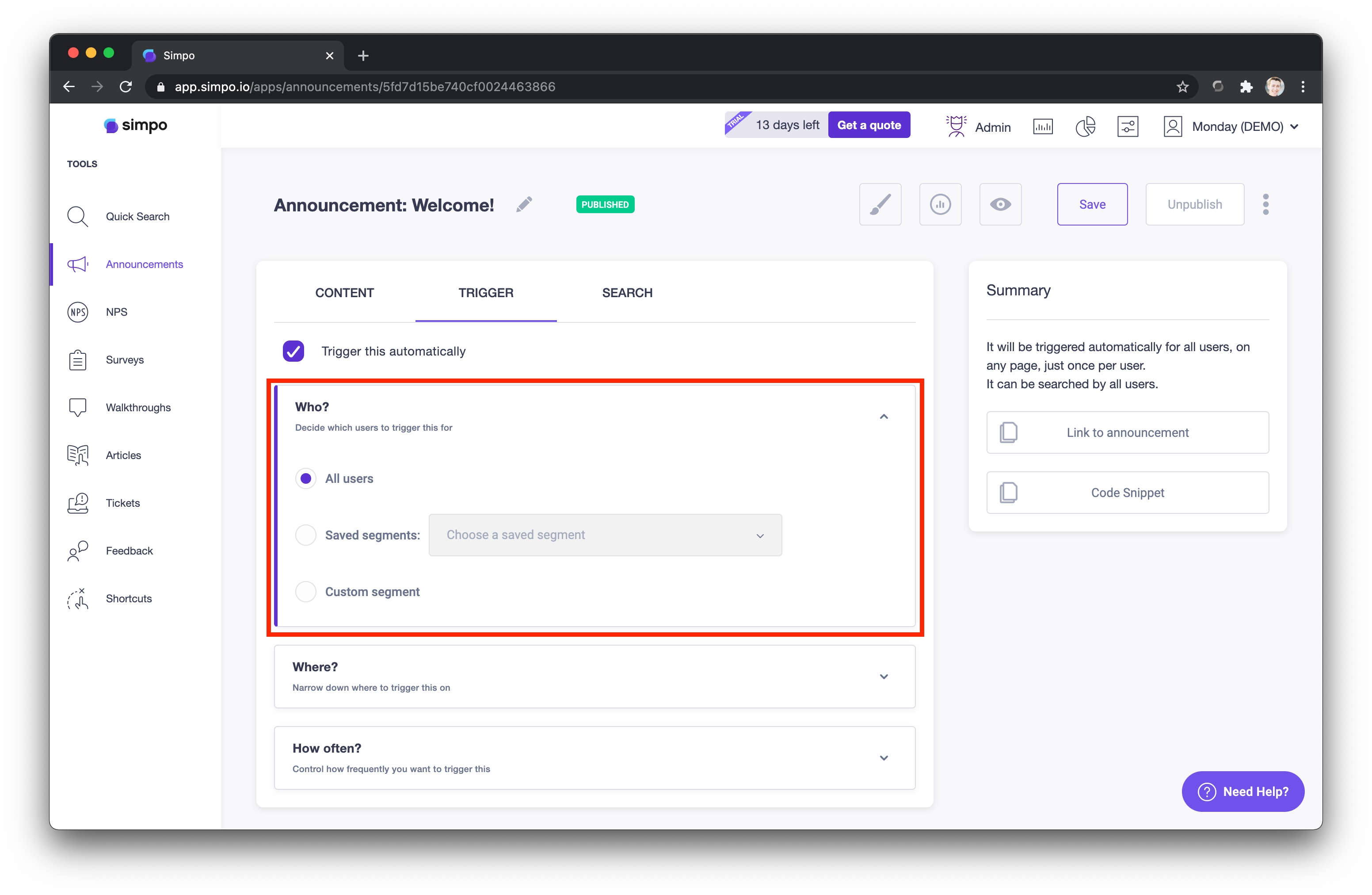Open the Tickets icon in sidebar
The height and width of the screenshot is (895, 1372).
click(78, 503)
